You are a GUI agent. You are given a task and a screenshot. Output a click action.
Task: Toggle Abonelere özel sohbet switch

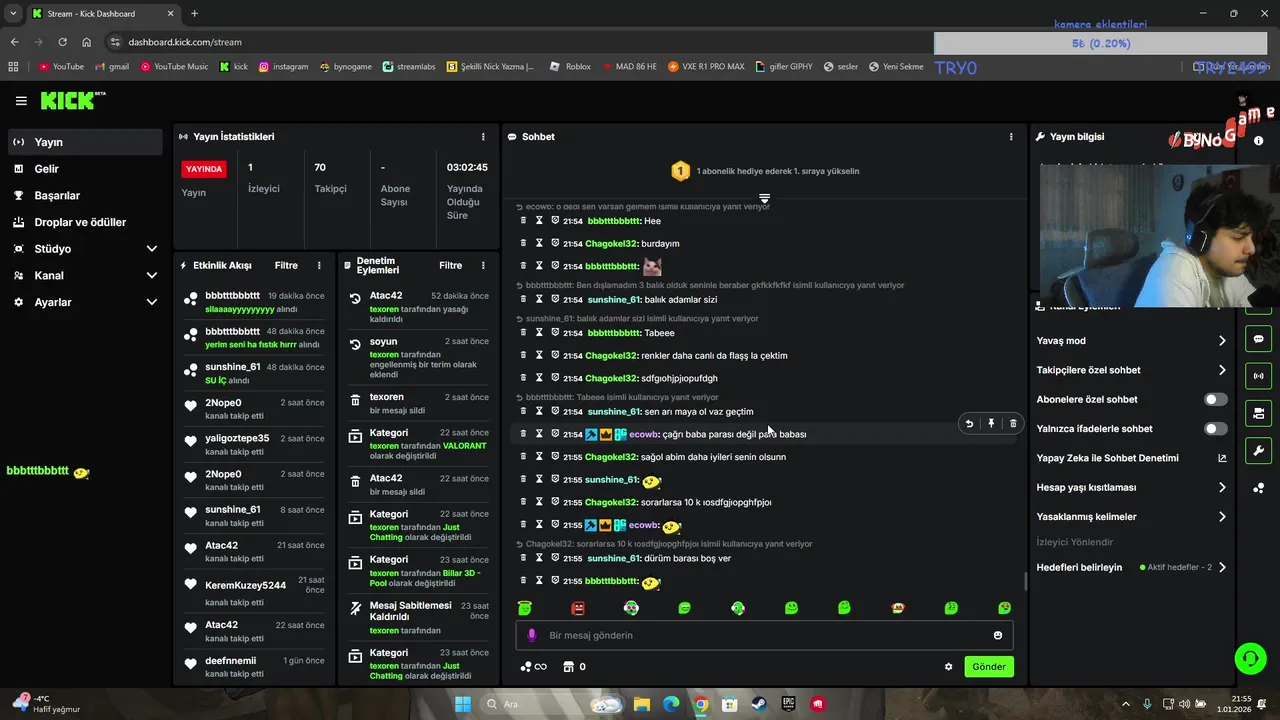click(x=1215, y=399)
